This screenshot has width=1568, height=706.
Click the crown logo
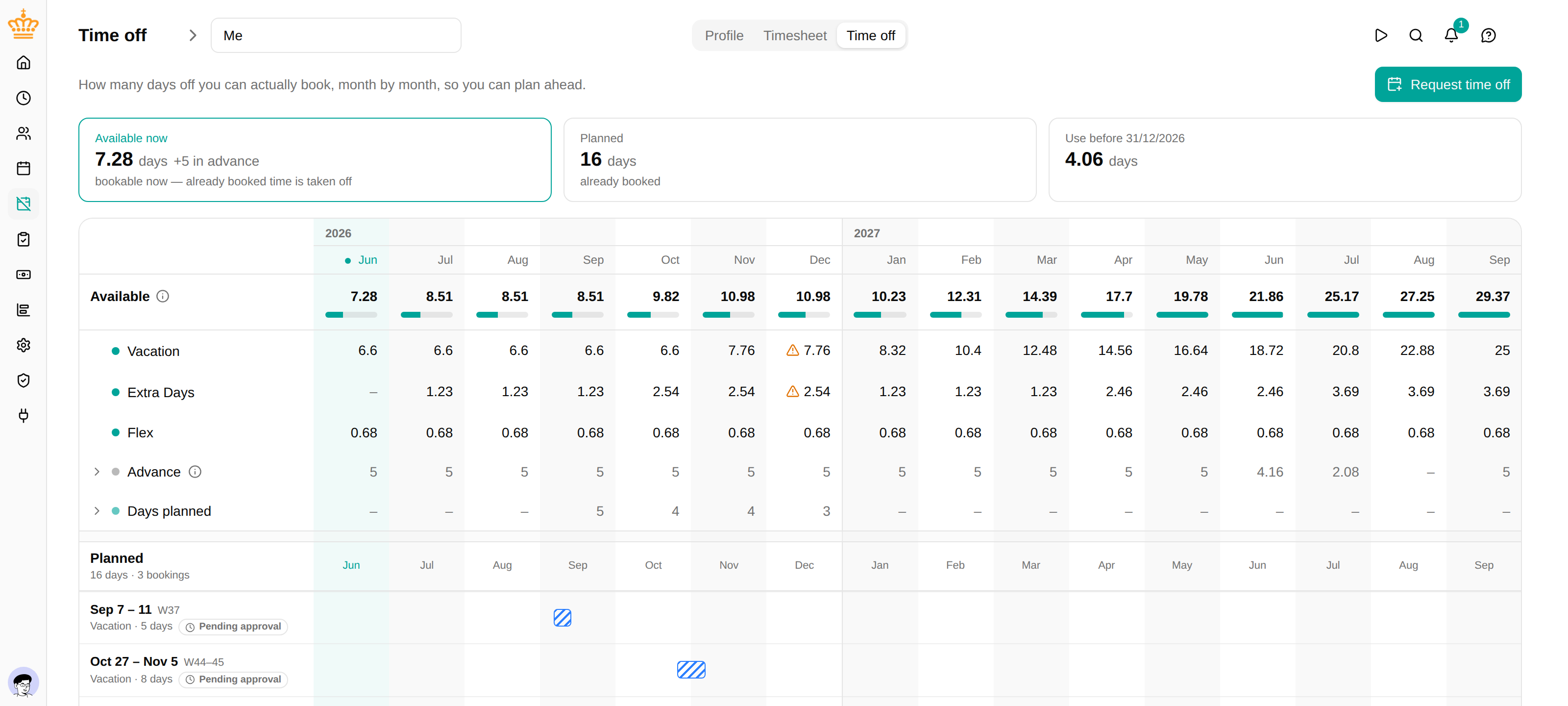tap(23, 25)
